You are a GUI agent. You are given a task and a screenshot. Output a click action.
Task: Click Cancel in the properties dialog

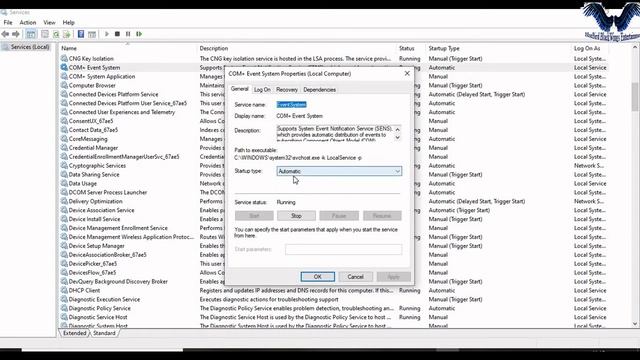(x=356, y=277)
